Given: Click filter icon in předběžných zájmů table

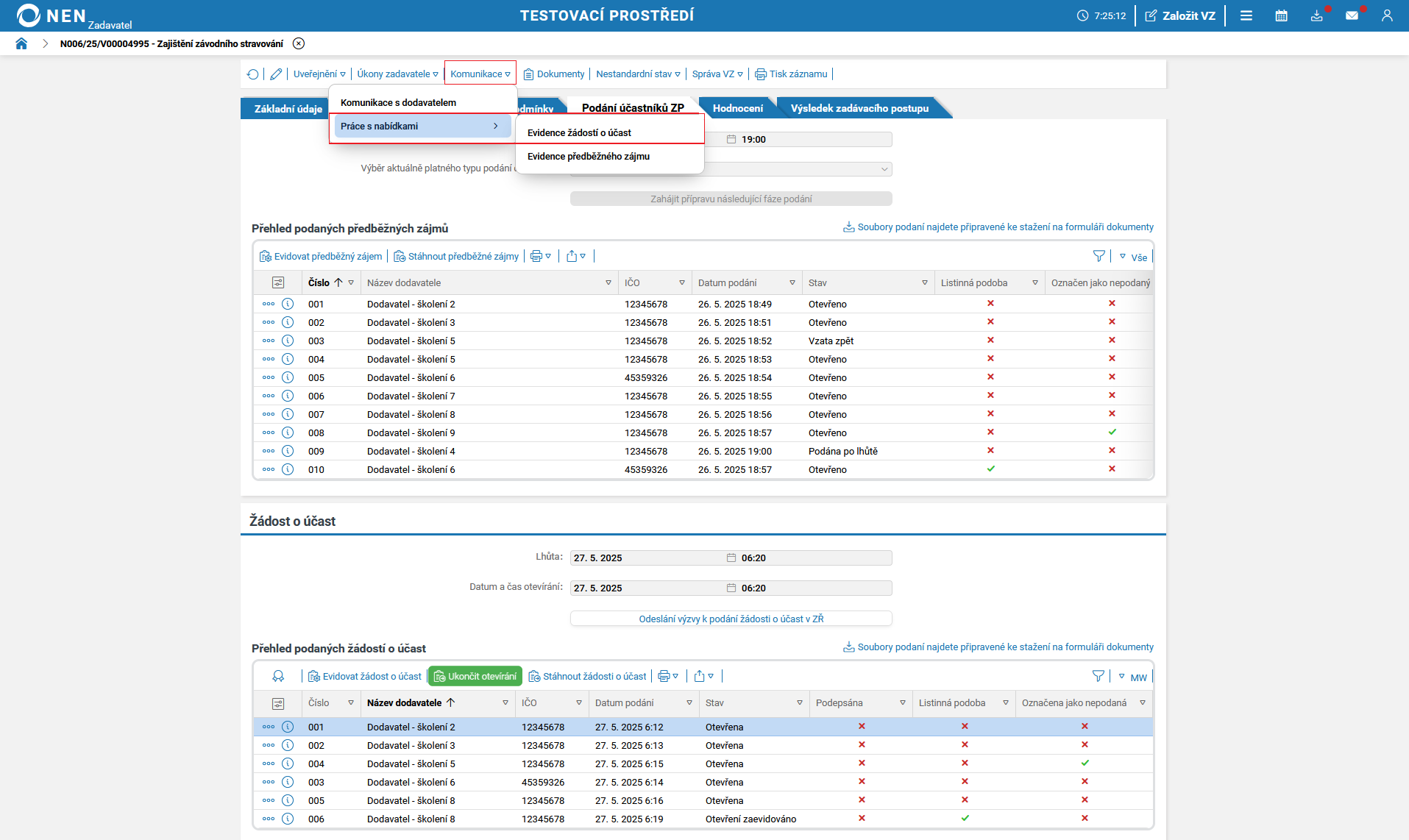Looking at the screenshot, I should coord(1099,256).
